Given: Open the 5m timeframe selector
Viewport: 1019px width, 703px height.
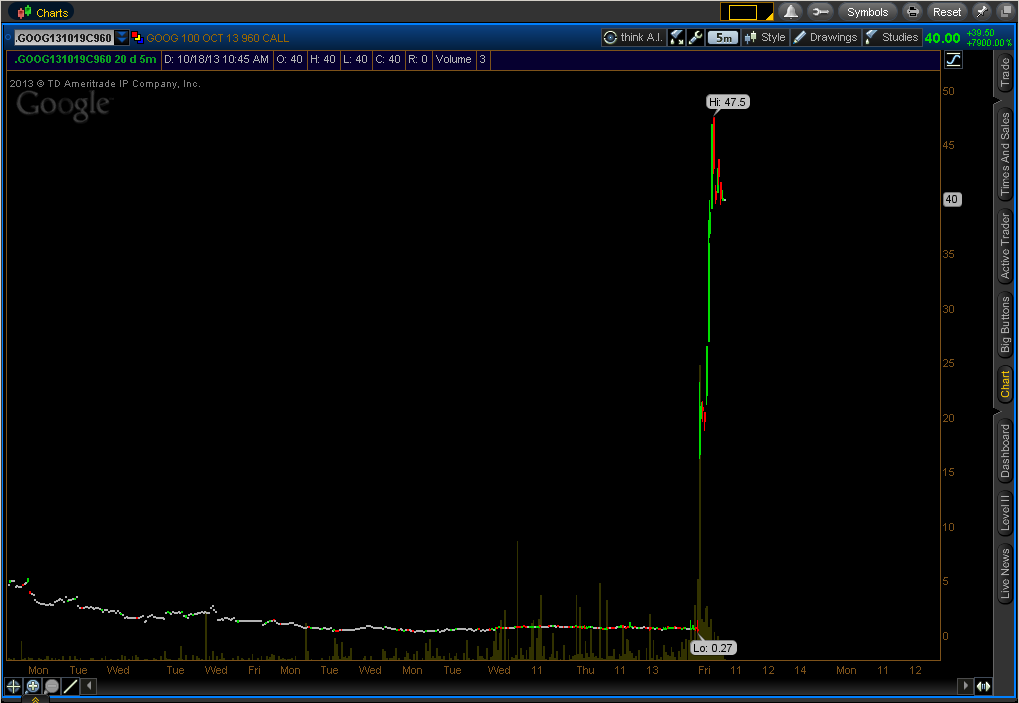Looking at the screenshot, I should tap(723, 38).
